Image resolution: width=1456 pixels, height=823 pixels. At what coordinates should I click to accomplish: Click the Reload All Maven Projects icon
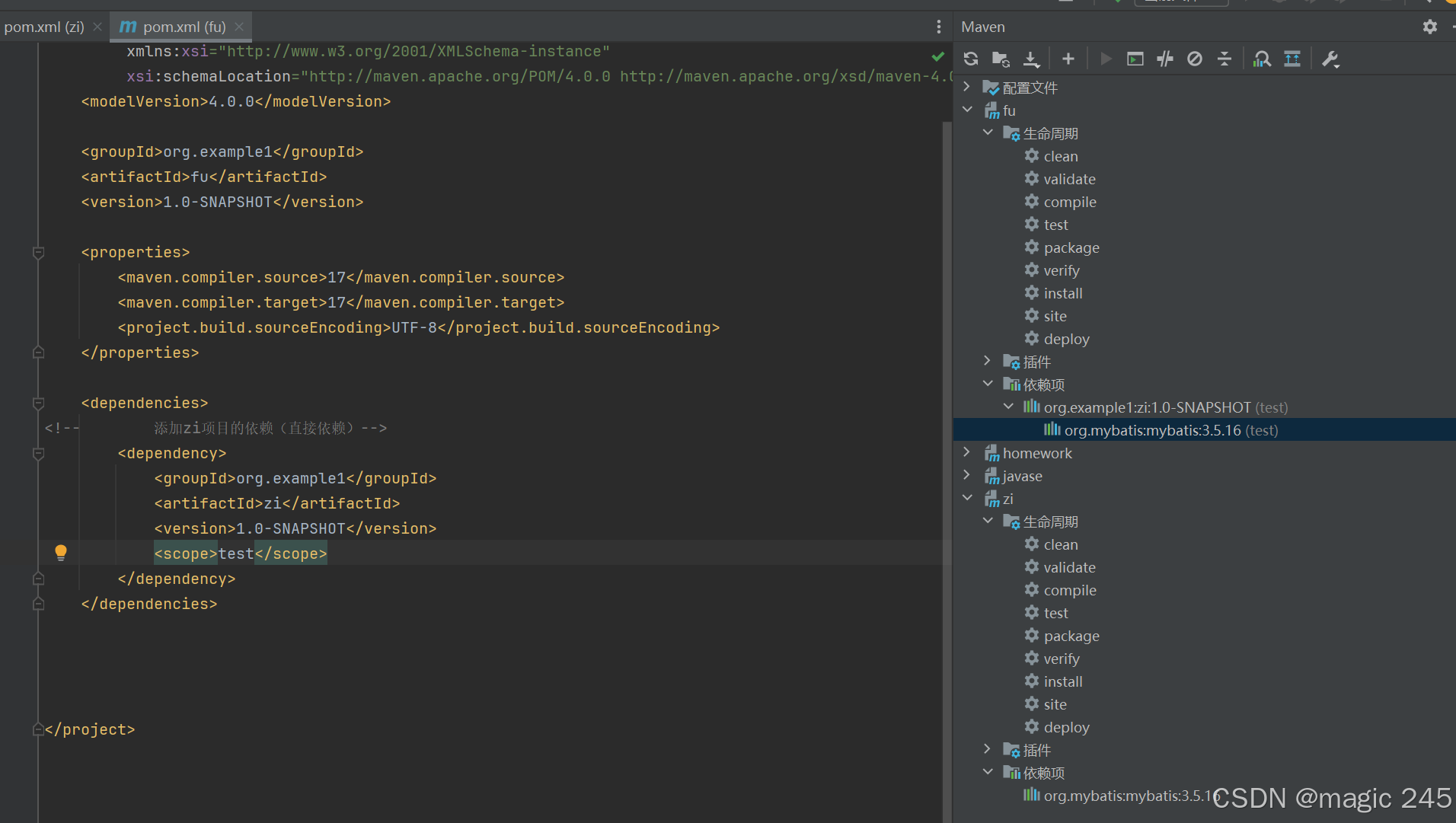[971, 59]
